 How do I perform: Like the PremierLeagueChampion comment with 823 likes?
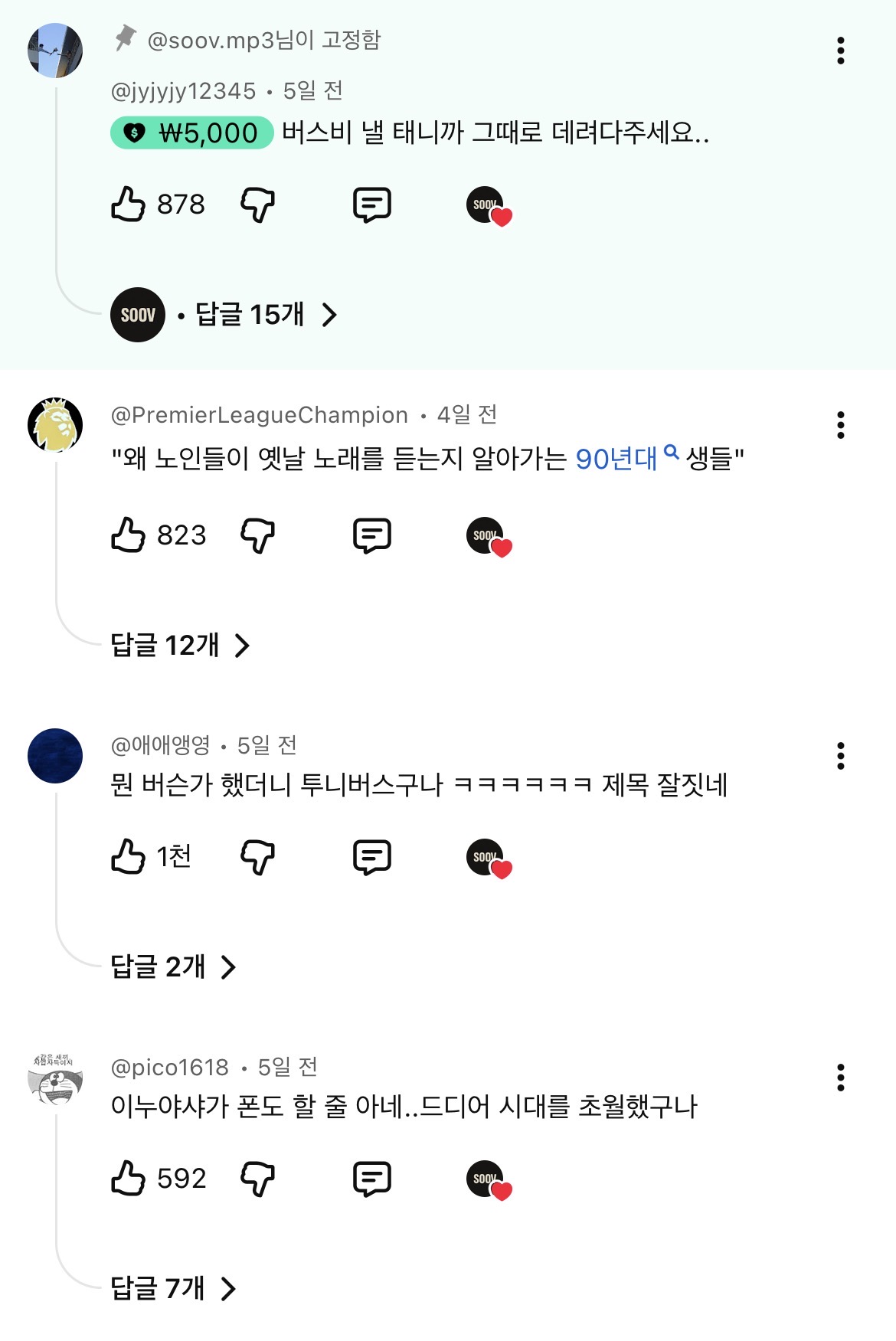pyautogui.click(x=129, y=535)
